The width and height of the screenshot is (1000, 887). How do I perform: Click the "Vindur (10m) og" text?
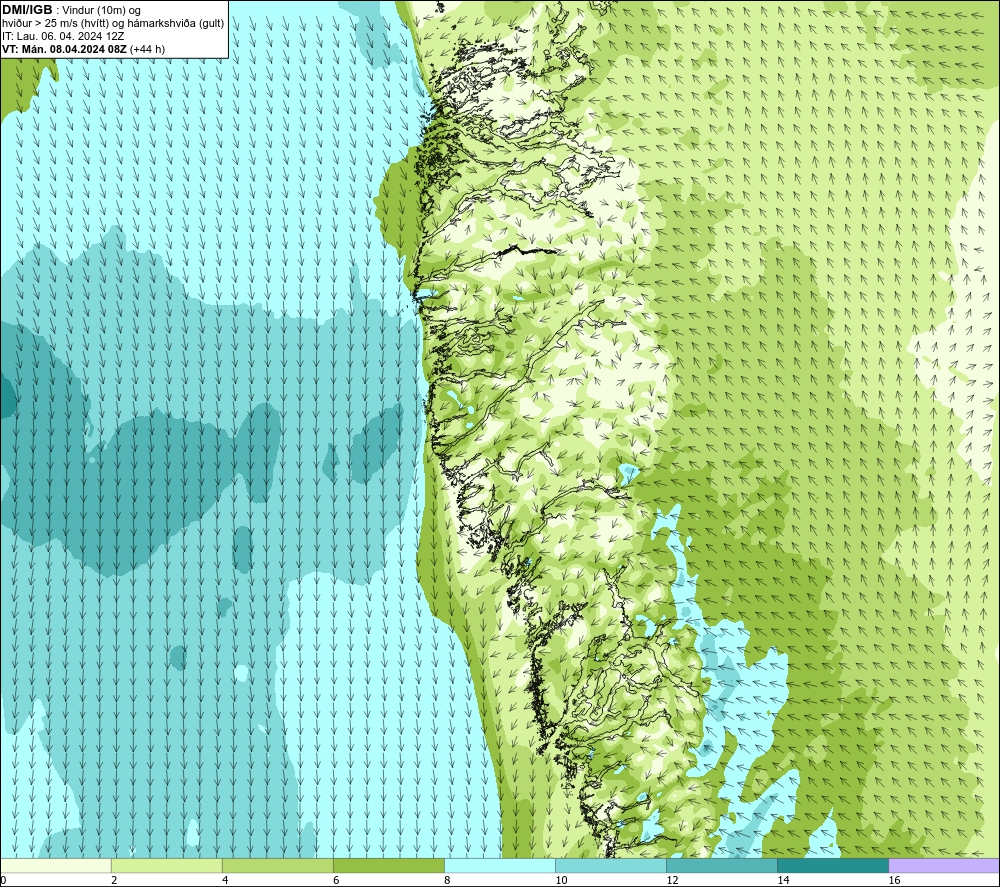[x=101, y=10]
